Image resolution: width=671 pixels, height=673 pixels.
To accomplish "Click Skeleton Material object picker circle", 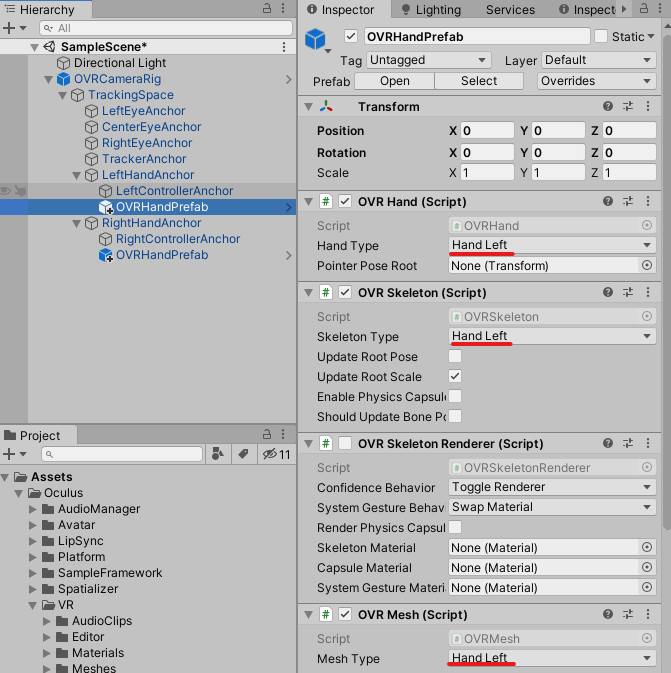I will coord(647,547).
